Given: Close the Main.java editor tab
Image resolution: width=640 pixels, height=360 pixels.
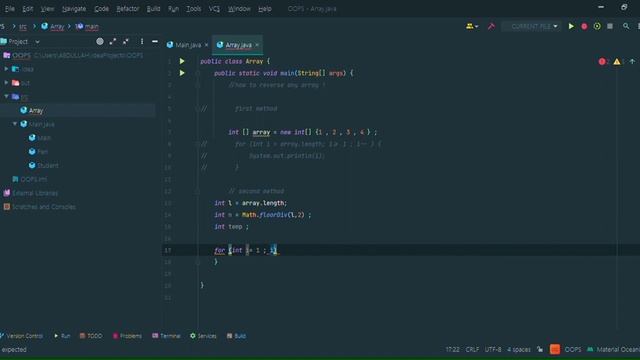Looking at the screenshot, I should (207, 45).
